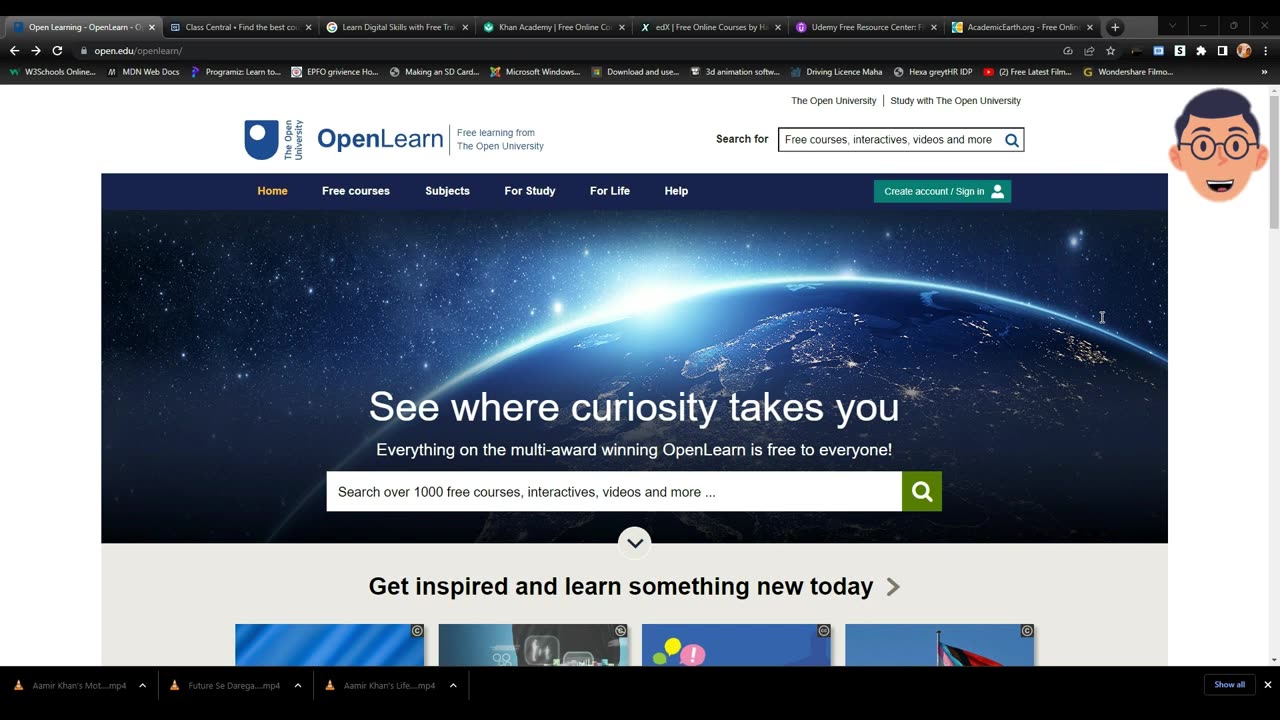Close the downloads bar
This screenshot has width=1280, height=720.
point(1267,685)
